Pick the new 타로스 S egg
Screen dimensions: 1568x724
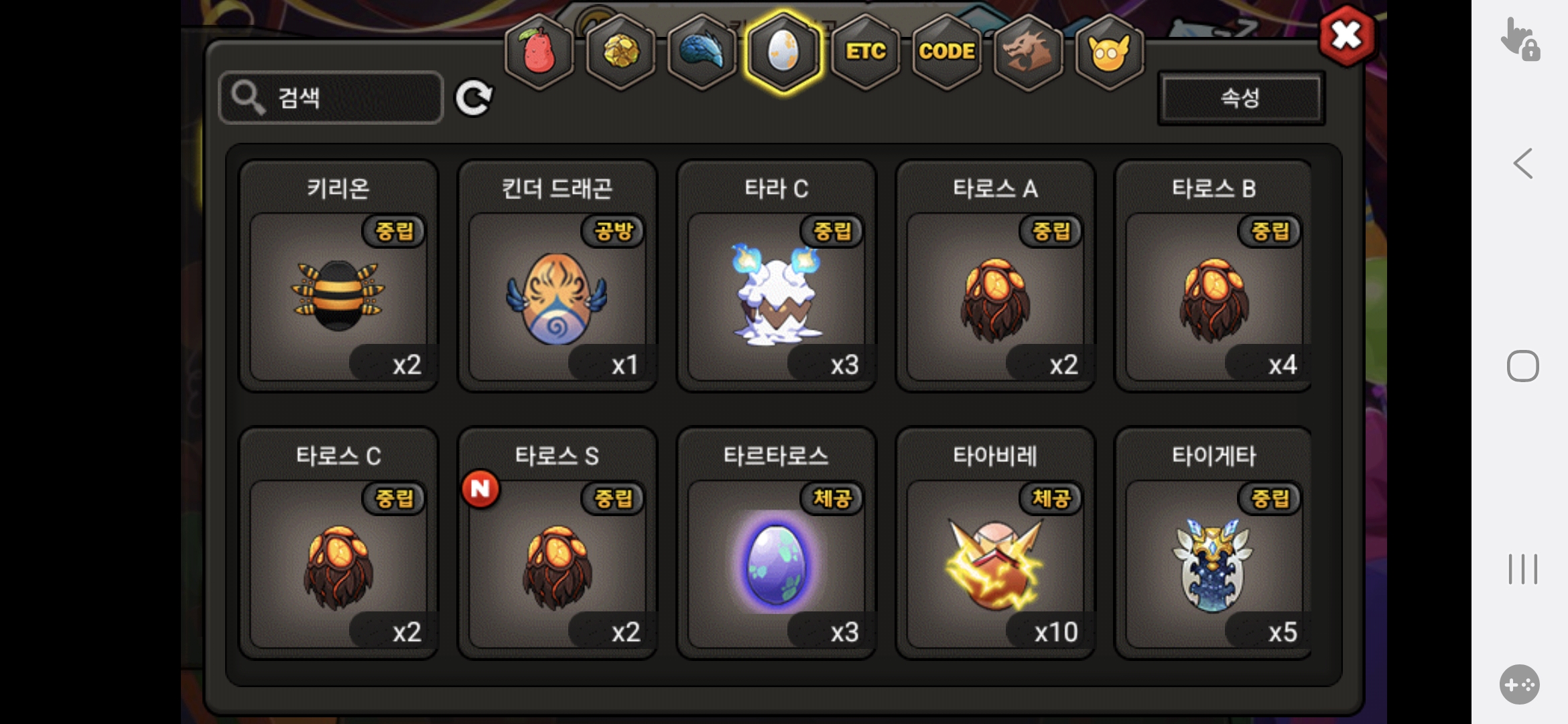tap(558, 543)
